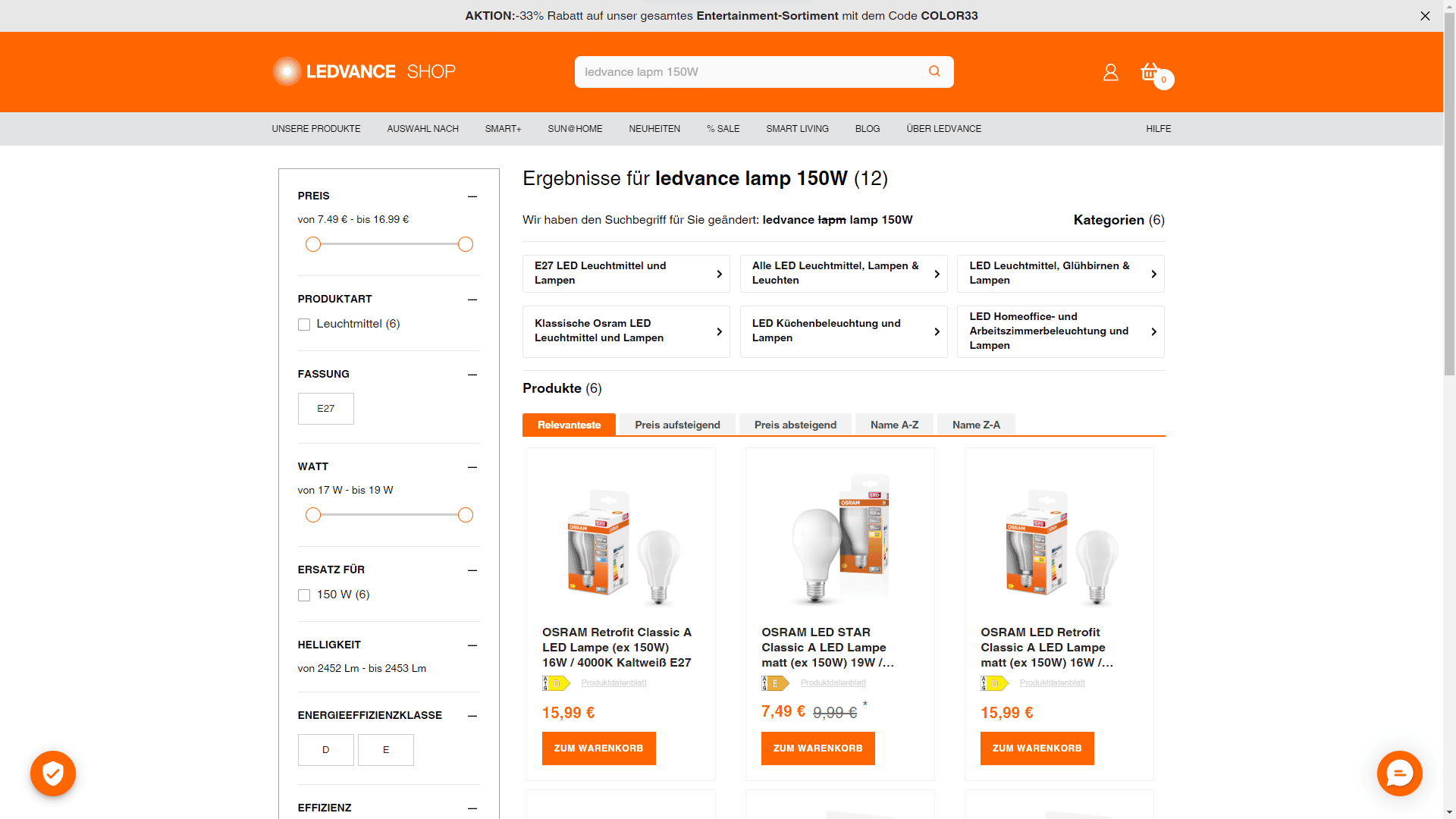Image resolution: width=1456 pixels, height=819 pixels.
Task: Open the shopping cart basket icon
Action: coord(1150,72)
